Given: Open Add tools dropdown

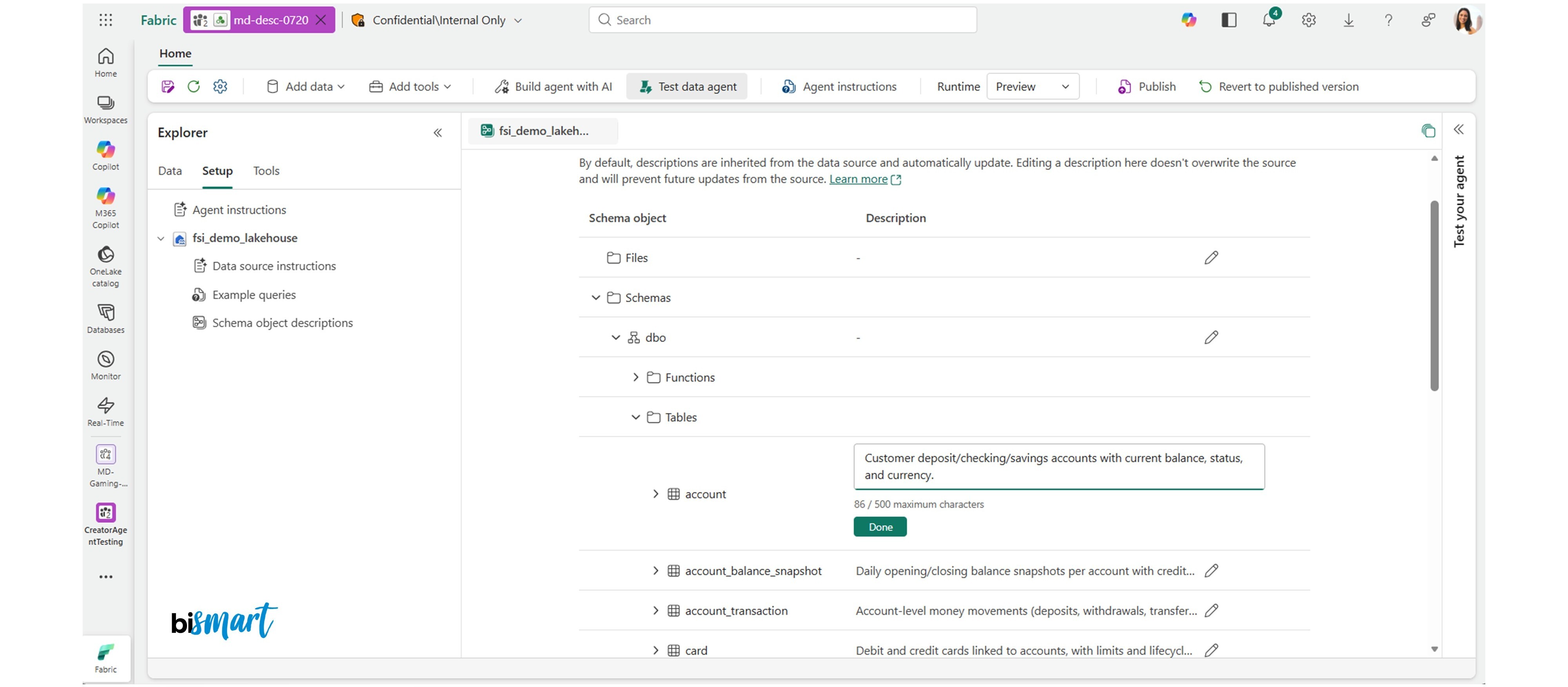Looking at the screenshot, I should pos(410,87).
